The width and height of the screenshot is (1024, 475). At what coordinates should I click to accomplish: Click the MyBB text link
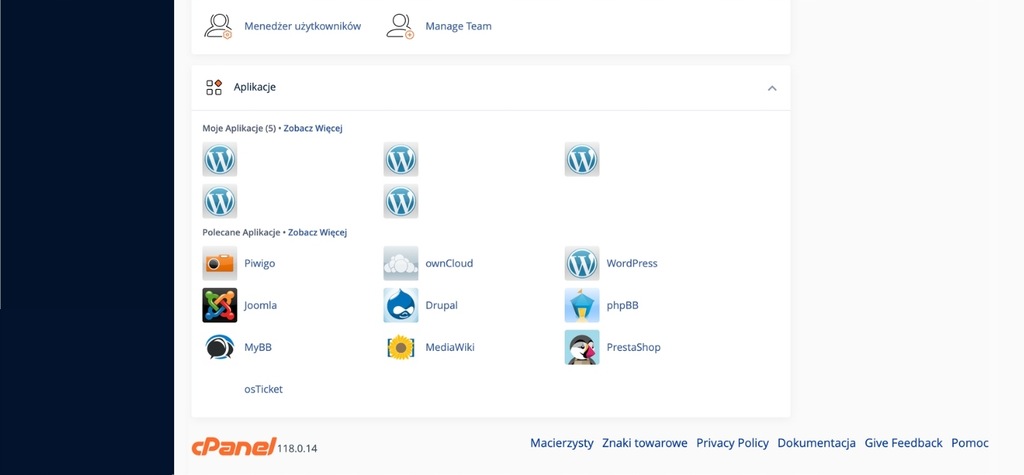click(258, 347)
